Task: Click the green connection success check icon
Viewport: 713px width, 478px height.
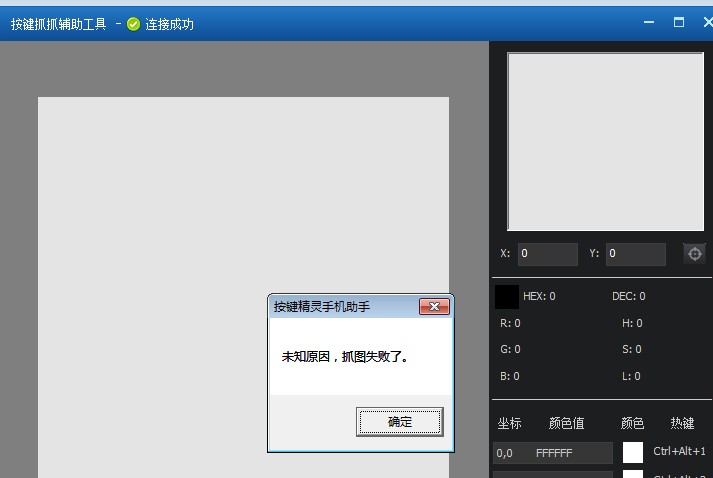Action: 133,24
